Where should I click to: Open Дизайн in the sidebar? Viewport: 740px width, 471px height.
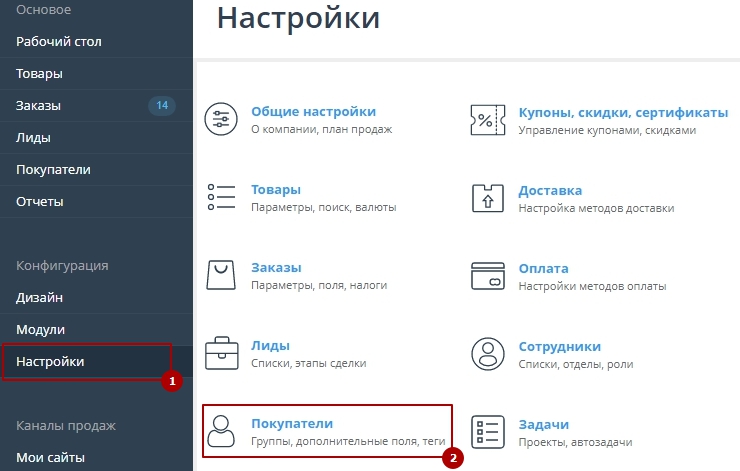(x=39, y=297)
